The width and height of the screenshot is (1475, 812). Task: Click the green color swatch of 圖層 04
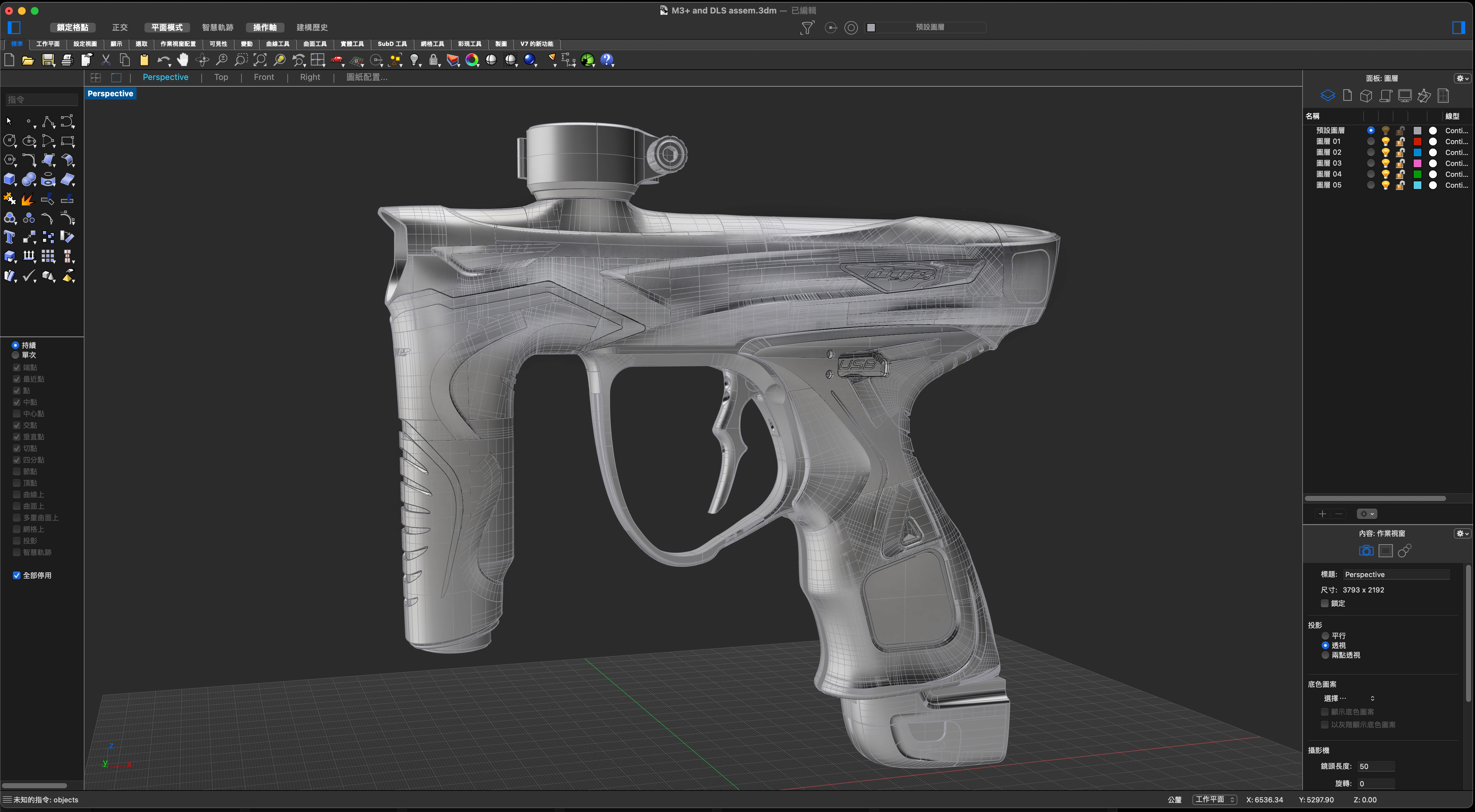click(1417, 174)
